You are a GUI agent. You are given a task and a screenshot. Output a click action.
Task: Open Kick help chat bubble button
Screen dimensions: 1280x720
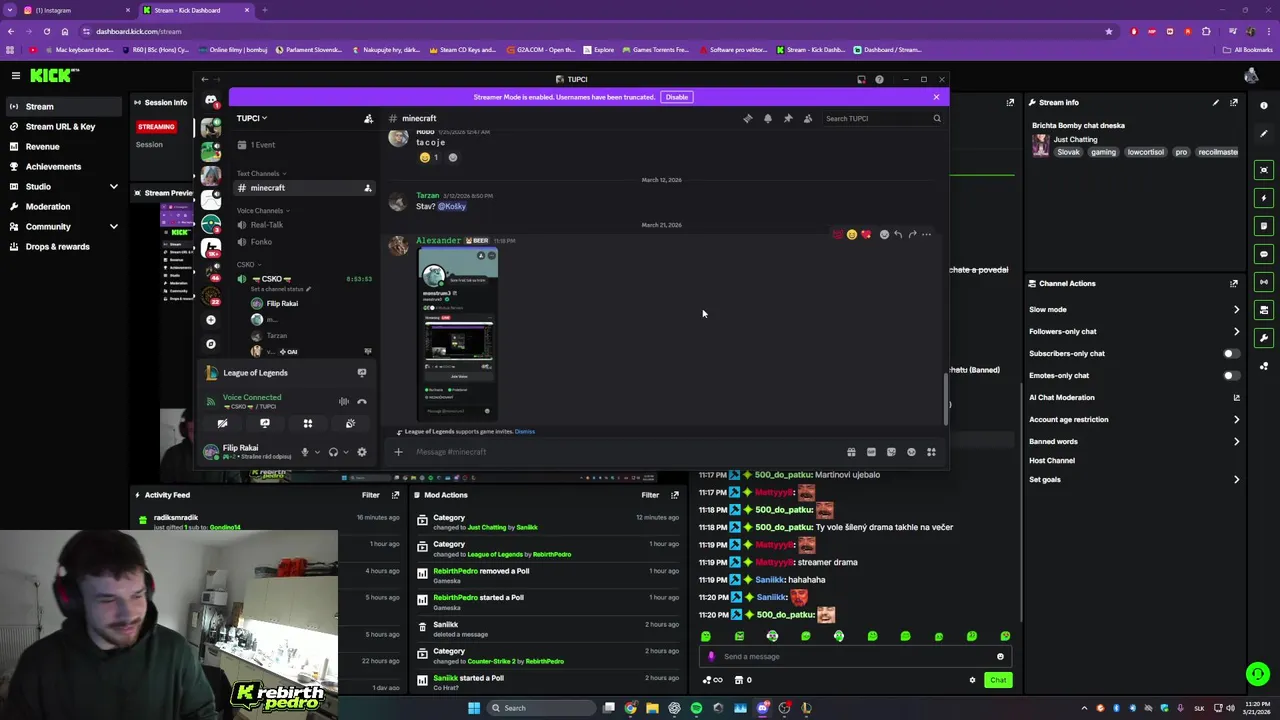(x=1258, y=674)
